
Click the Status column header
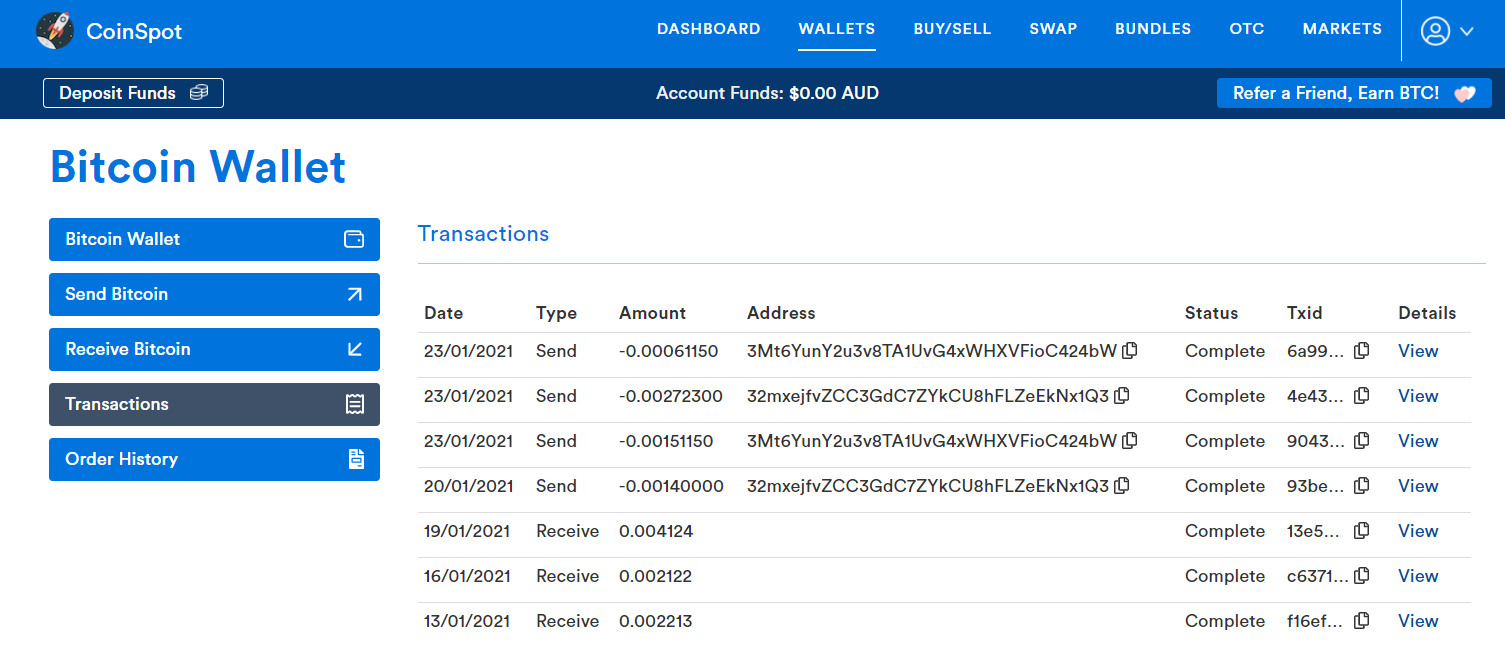pos(1211,313)
